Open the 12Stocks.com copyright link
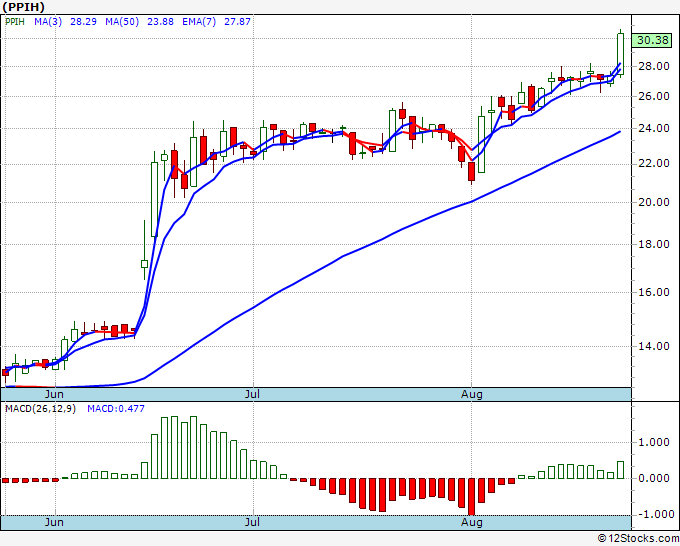Viewport: 680px width, 546px height. (638, 538)
